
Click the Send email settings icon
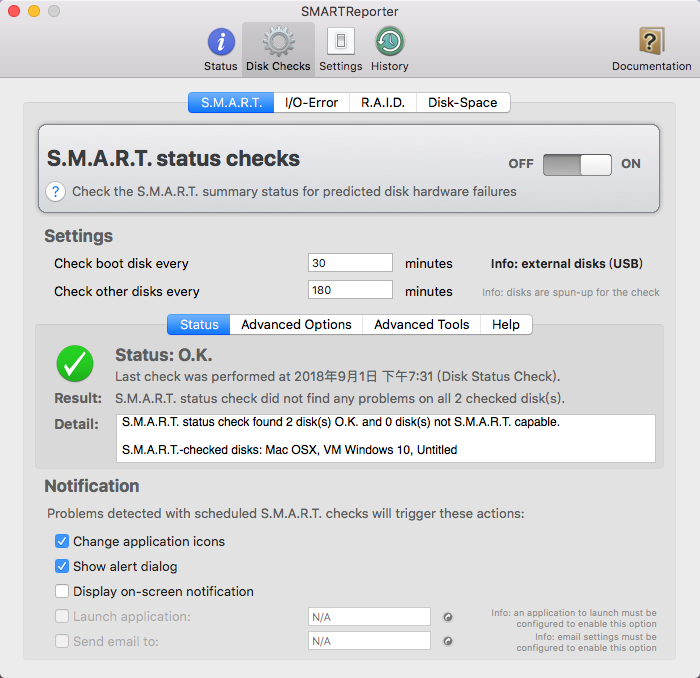pos(448,641)
